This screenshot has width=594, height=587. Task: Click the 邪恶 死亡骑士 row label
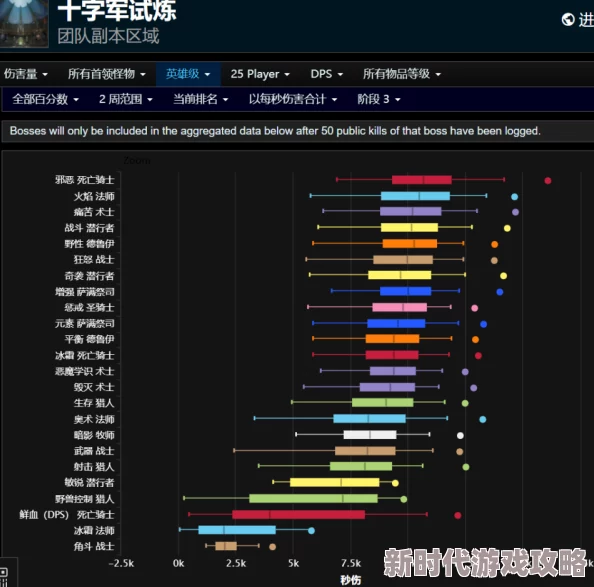tap(84, 180)
